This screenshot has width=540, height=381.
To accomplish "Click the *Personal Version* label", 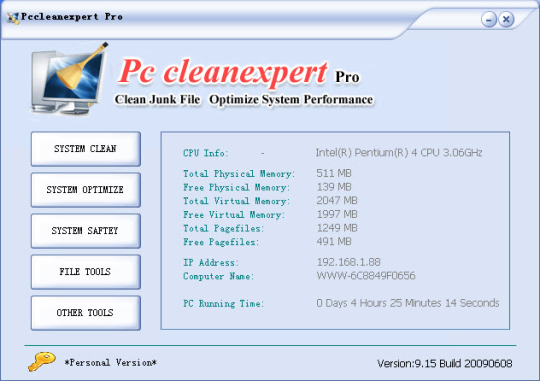I will 111,363.
